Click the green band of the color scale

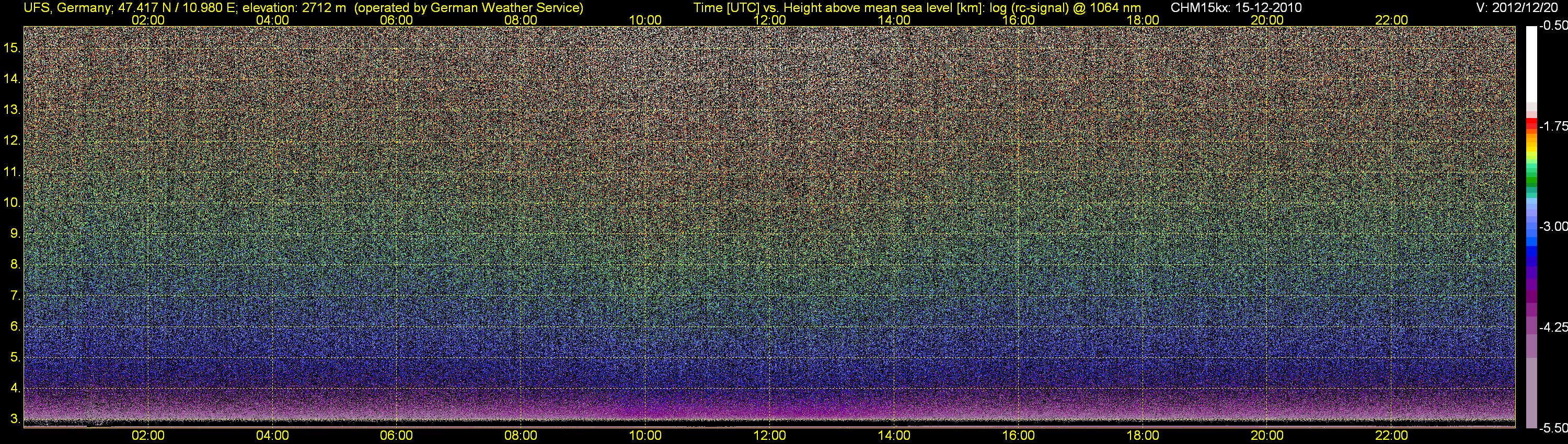(1531, 180)
